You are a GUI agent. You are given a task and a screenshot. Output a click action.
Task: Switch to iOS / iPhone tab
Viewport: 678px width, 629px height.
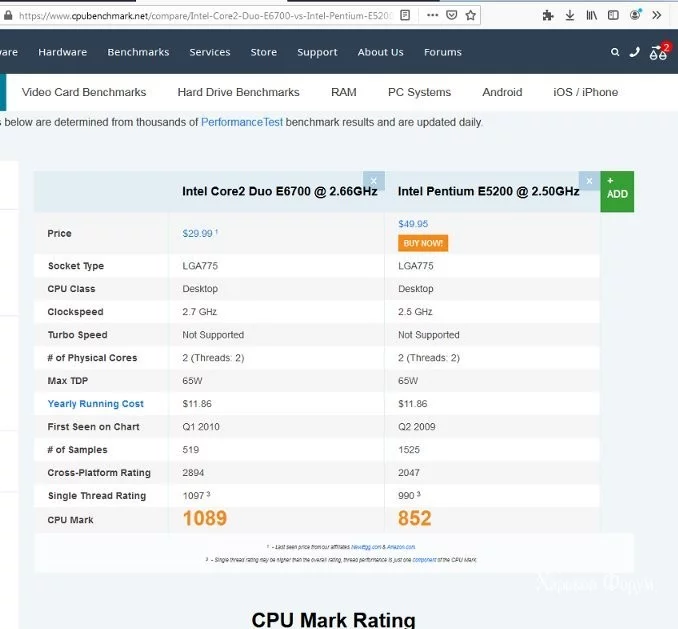(x=585, y=92)
